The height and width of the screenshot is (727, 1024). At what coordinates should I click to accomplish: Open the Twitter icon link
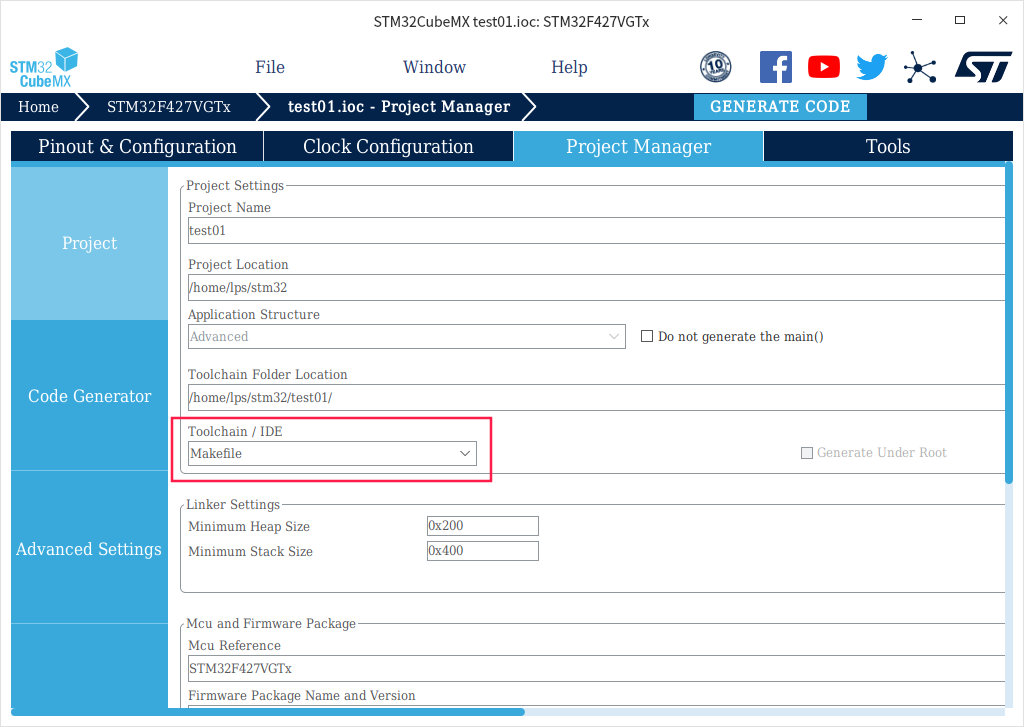tap(872, 67)
